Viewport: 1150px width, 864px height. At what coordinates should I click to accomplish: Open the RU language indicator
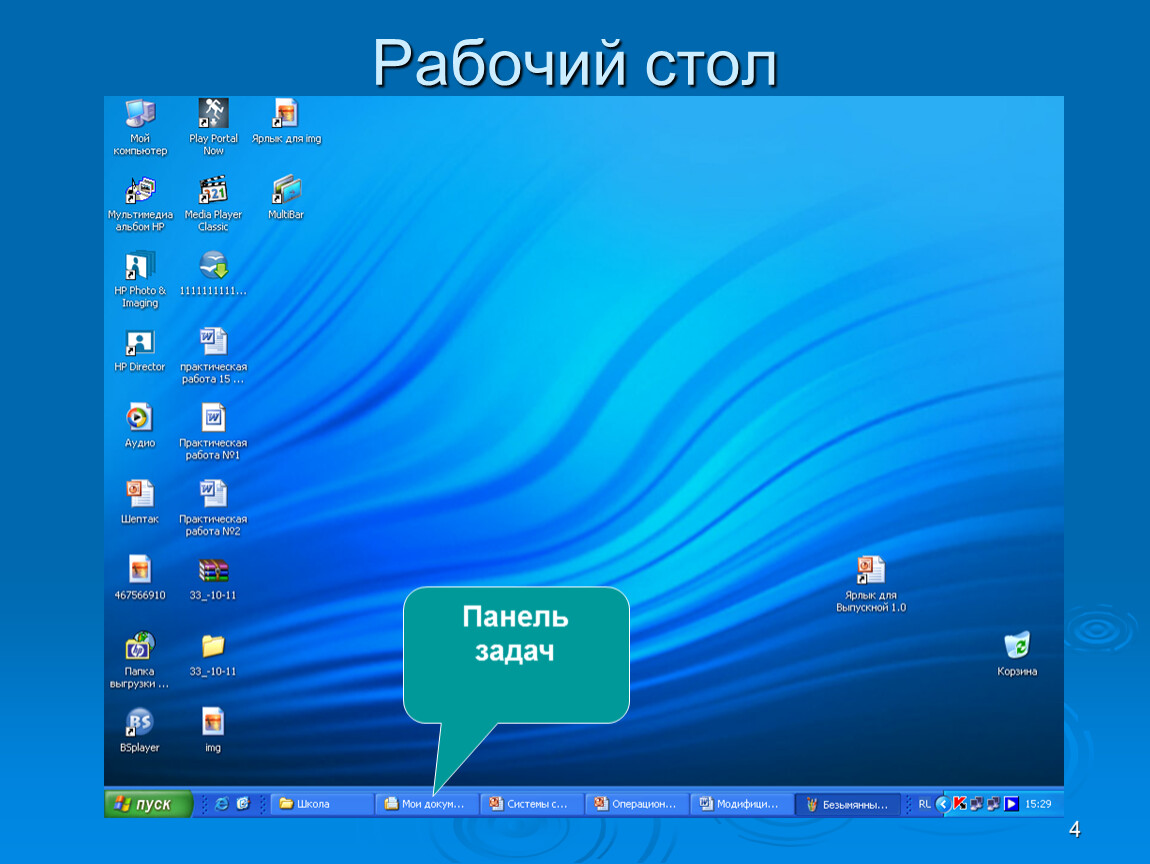(x=924, y=803)
